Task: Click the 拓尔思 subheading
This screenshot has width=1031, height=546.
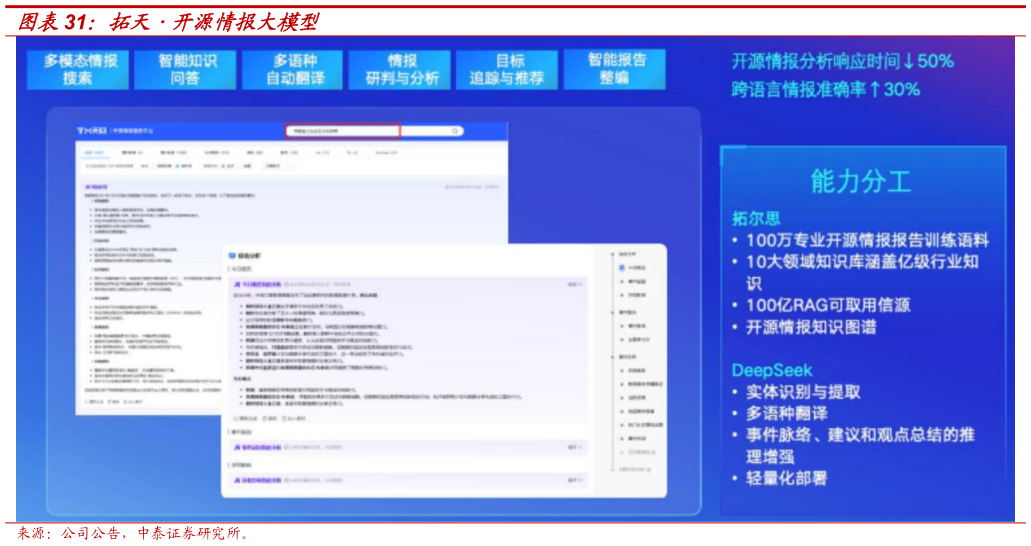Action: pos(756,218)
